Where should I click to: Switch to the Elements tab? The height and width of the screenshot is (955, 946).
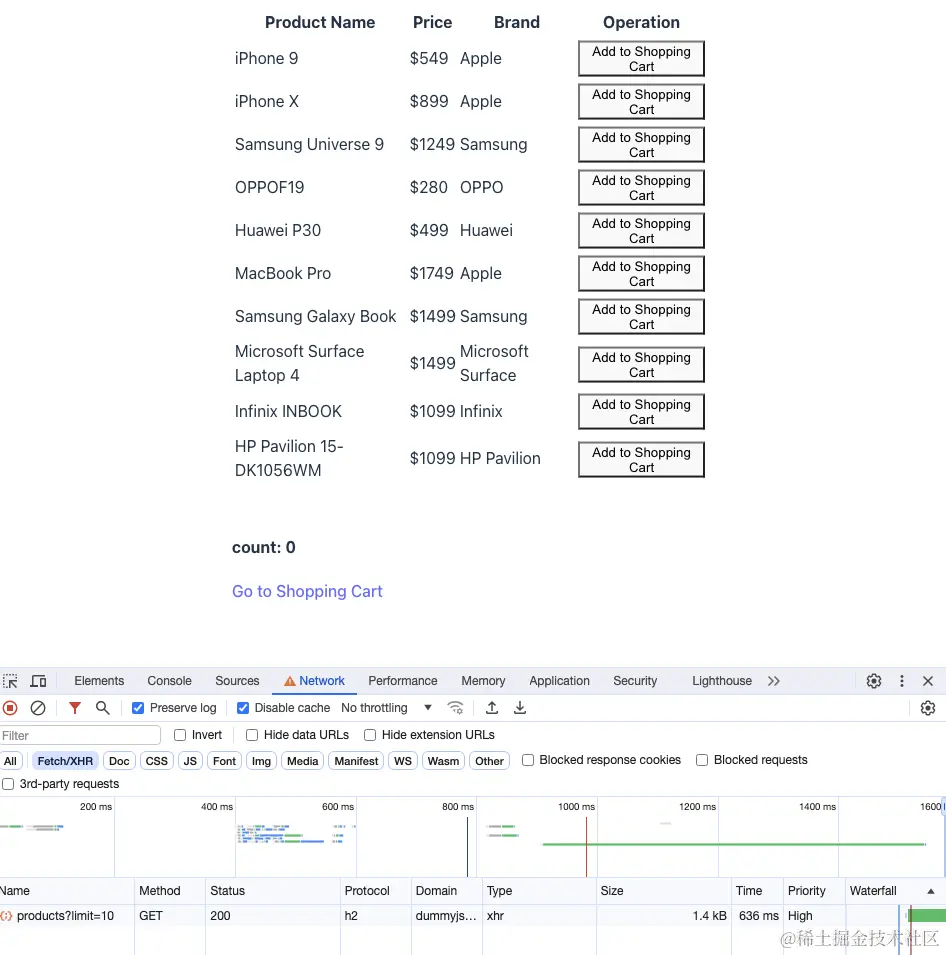99,681
